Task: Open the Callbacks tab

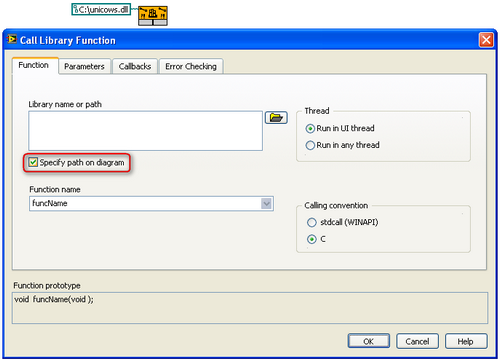Action: click(x=135, y=67)
